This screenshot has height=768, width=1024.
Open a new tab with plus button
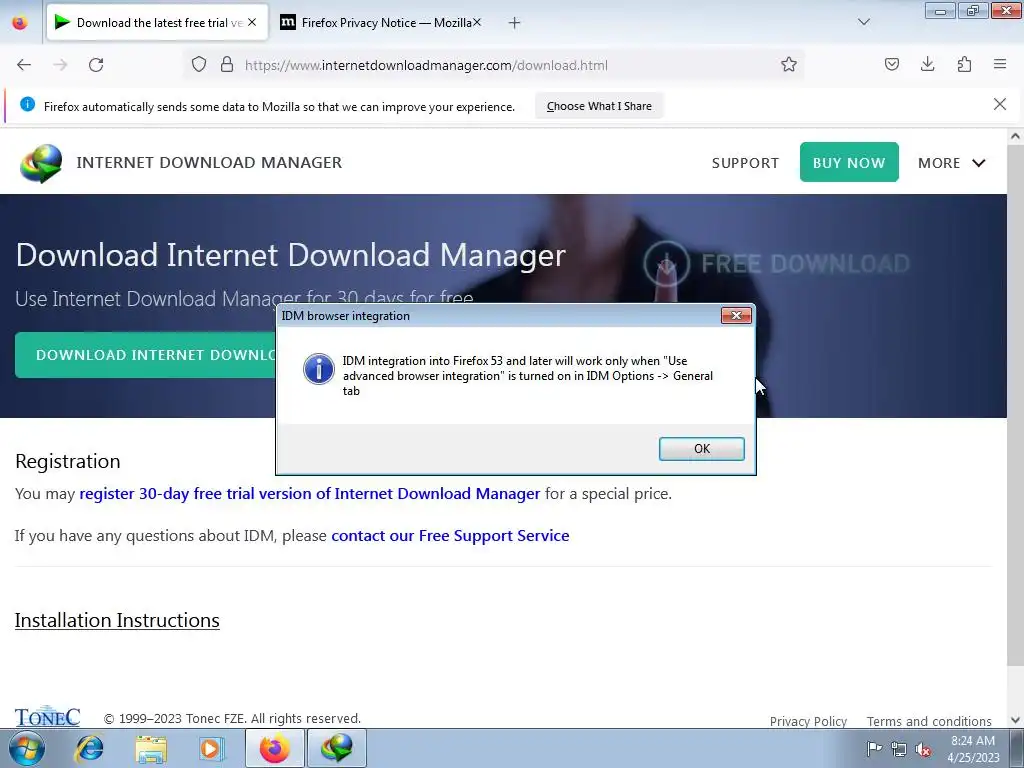click(515, 23)
